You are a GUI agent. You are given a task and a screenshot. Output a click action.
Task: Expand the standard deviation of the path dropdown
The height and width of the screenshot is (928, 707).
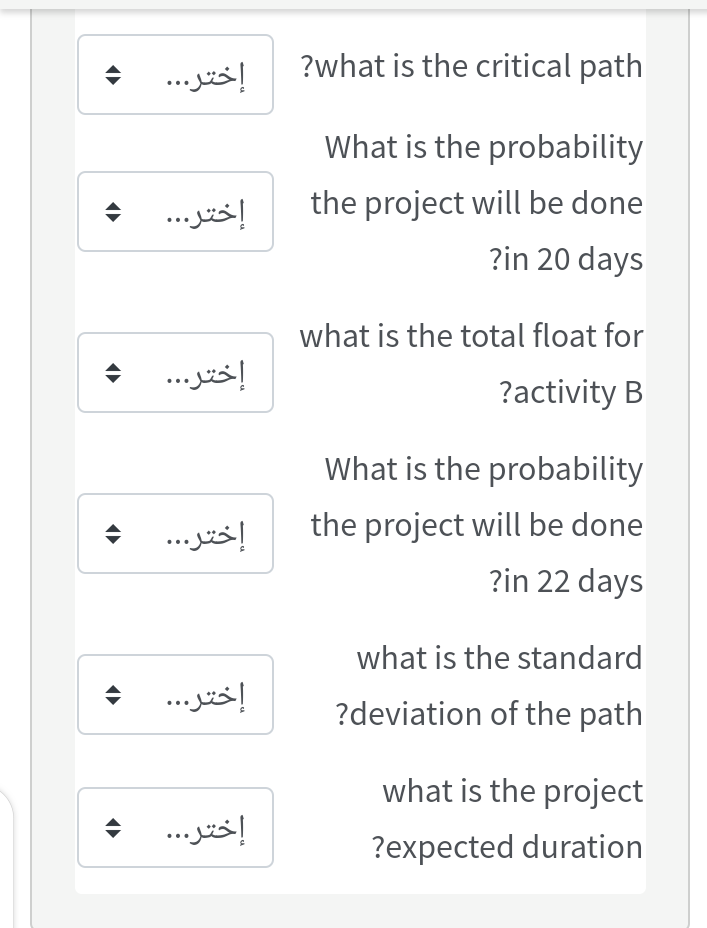[x=175, y=694]
